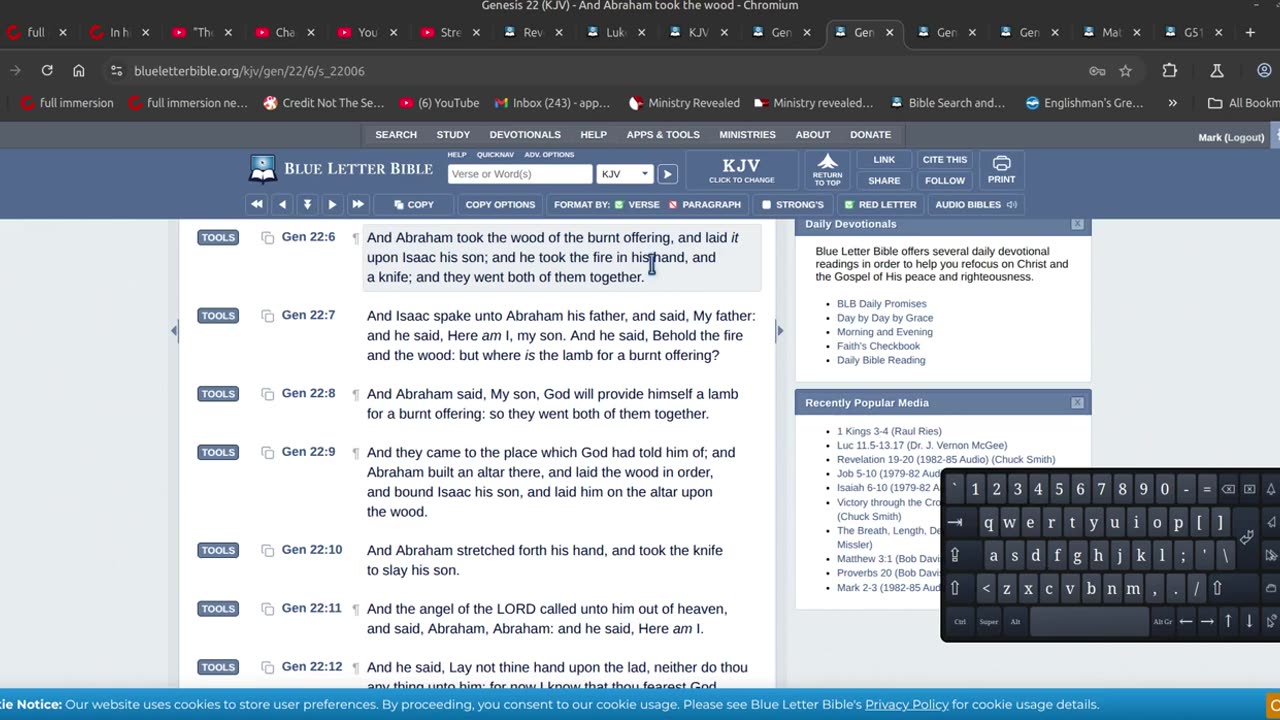Viewport: 1280px width, 720px height.
Task: Click the browser address bar URL
Action: (x=249, y=71)
